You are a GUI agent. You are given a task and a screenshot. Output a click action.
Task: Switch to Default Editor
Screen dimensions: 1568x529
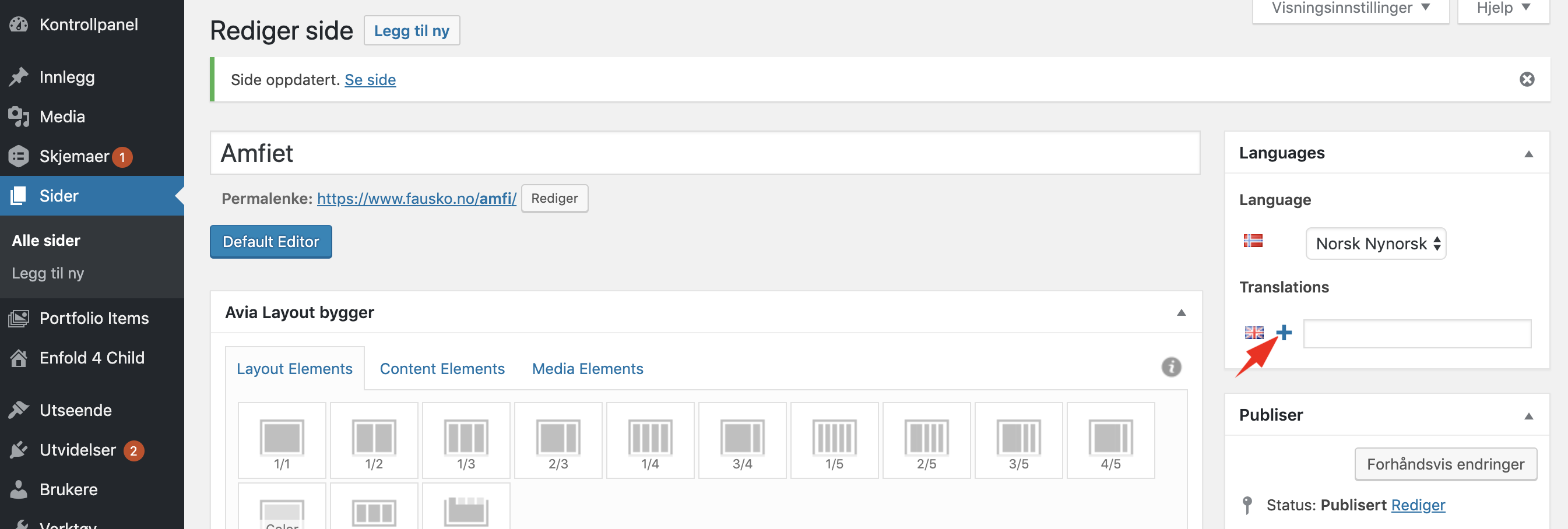click(x=271, y=242)
